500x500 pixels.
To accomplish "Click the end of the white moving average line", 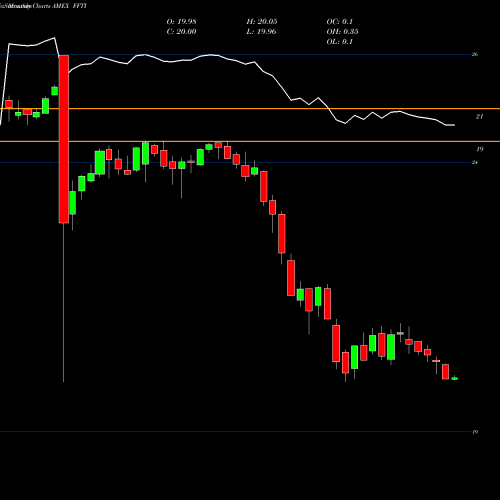I will (454, 125).
